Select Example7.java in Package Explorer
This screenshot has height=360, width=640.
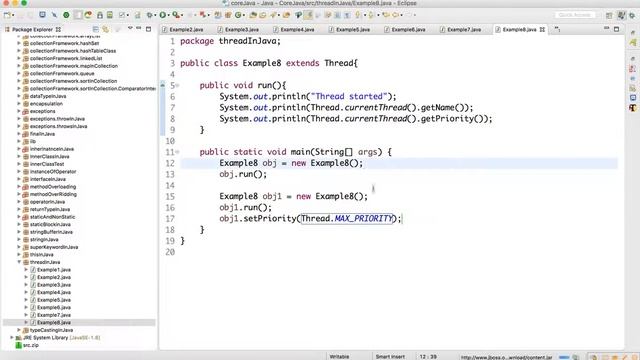pos(53,315)
